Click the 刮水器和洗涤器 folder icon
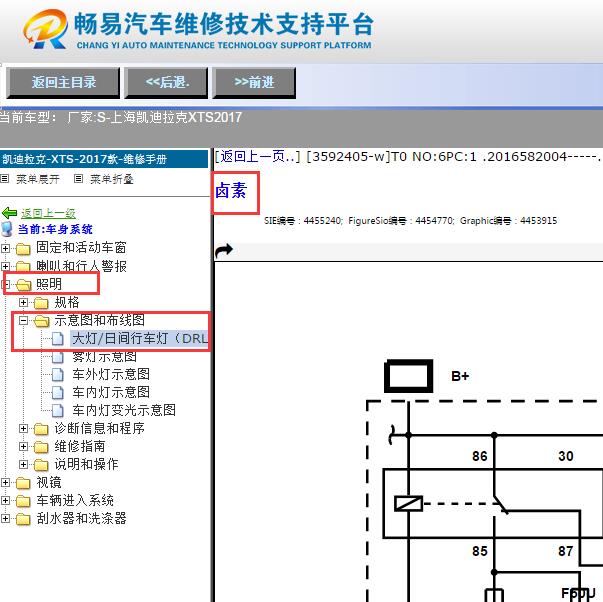The height and width of the screenshot is (602, 603). pyautogui.click(x=23, y=519)
